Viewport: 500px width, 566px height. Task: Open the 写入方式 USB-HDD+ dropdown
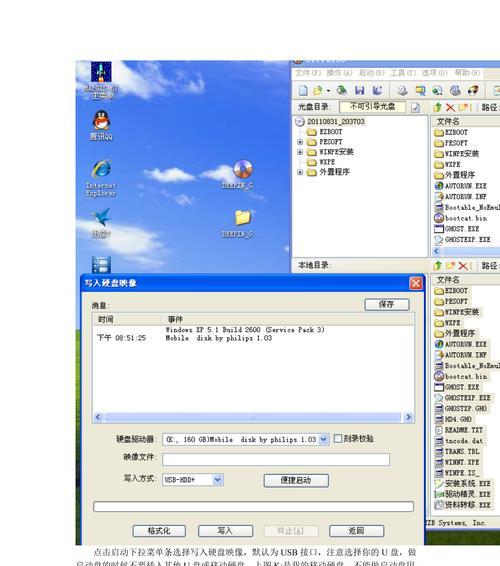[218, 480]
